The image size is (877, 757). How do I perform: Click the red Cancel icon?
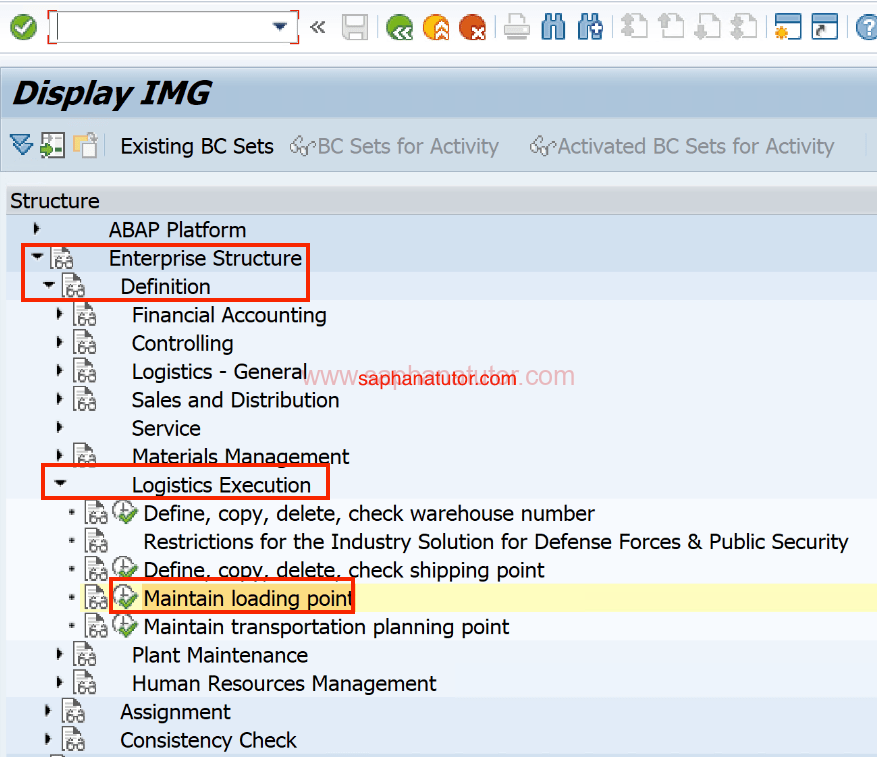pyautogui.click(x=472, y=27)
